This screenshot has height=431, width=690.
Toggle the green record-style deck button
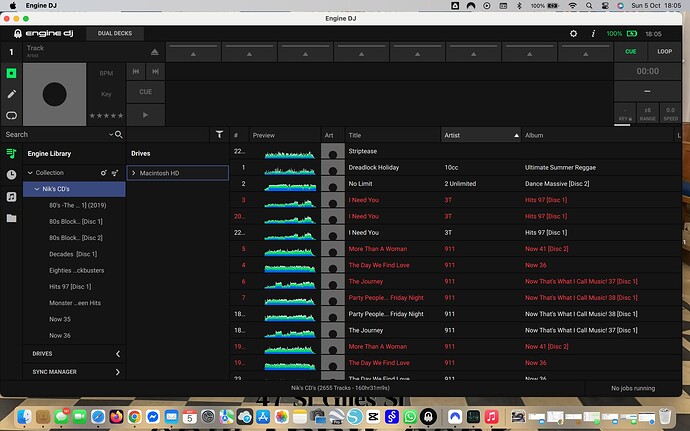tap(11, 73)
